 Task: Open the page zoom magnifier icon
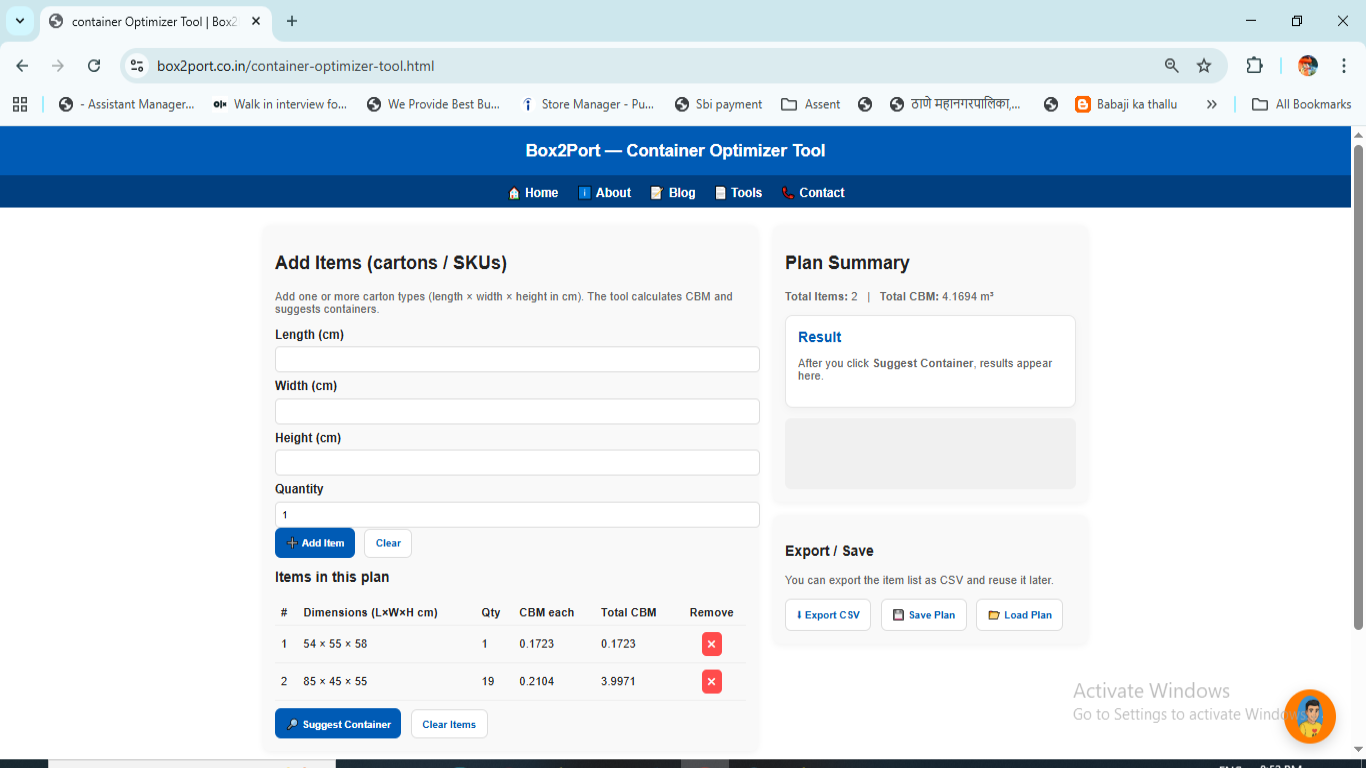(1172, 66)
